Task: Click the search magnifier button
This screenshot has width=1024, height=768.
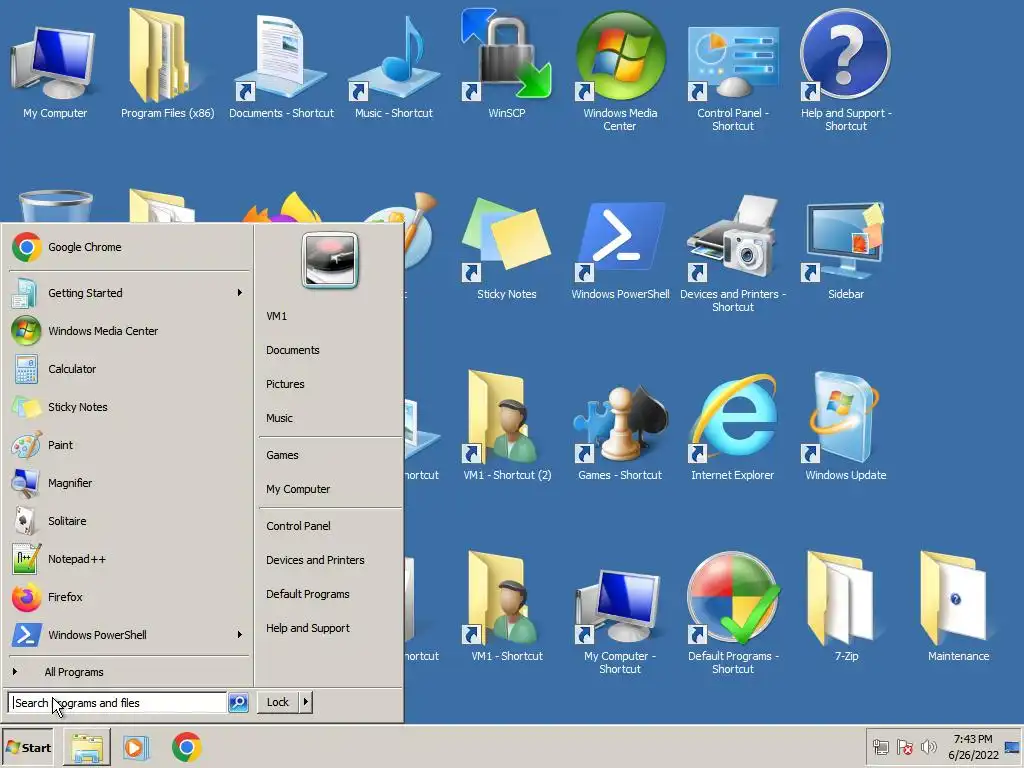Action: 238,703
